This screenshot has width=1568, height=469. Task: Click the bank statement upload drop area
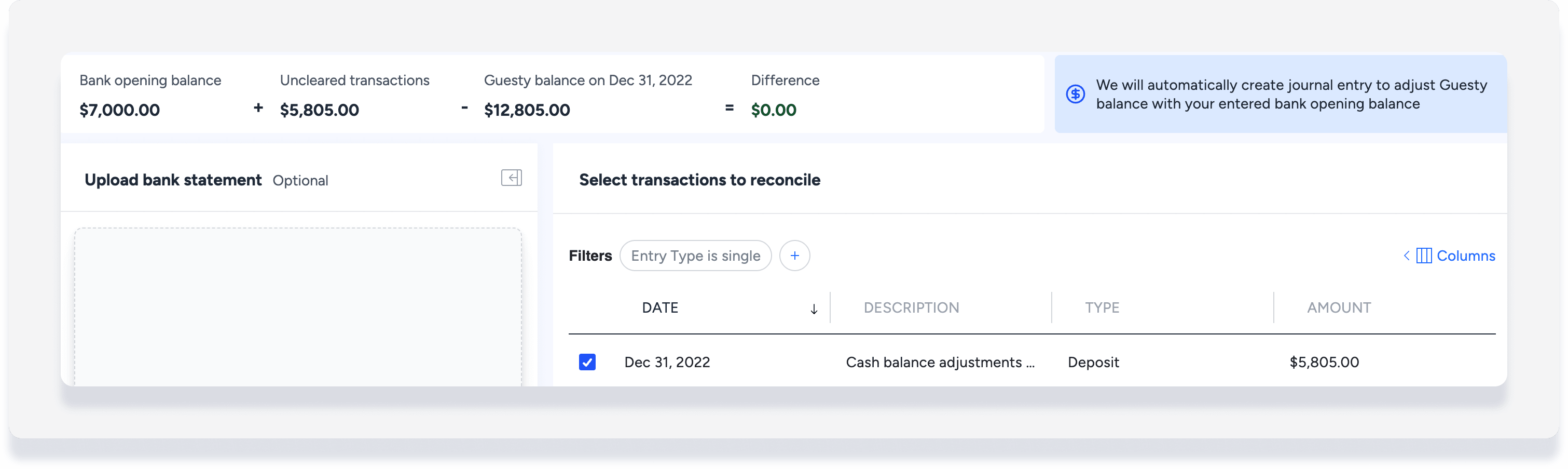click(x=298, y=307)
